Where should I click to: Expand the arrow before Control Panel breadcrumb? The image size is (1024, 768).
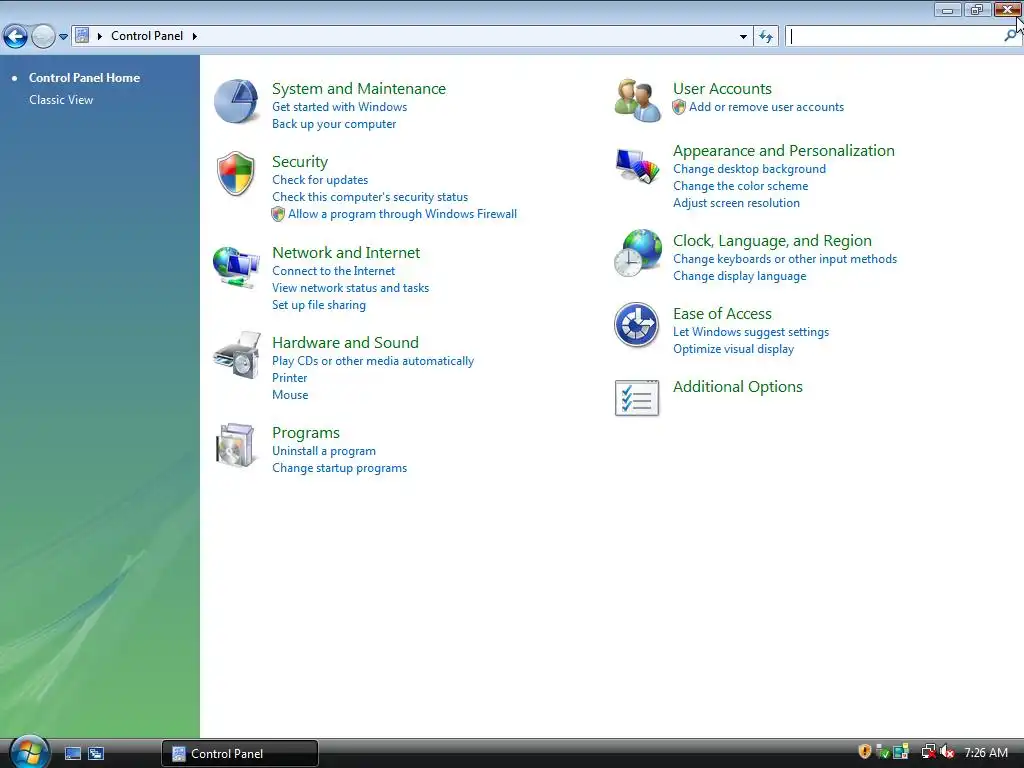tap(100, 36)
